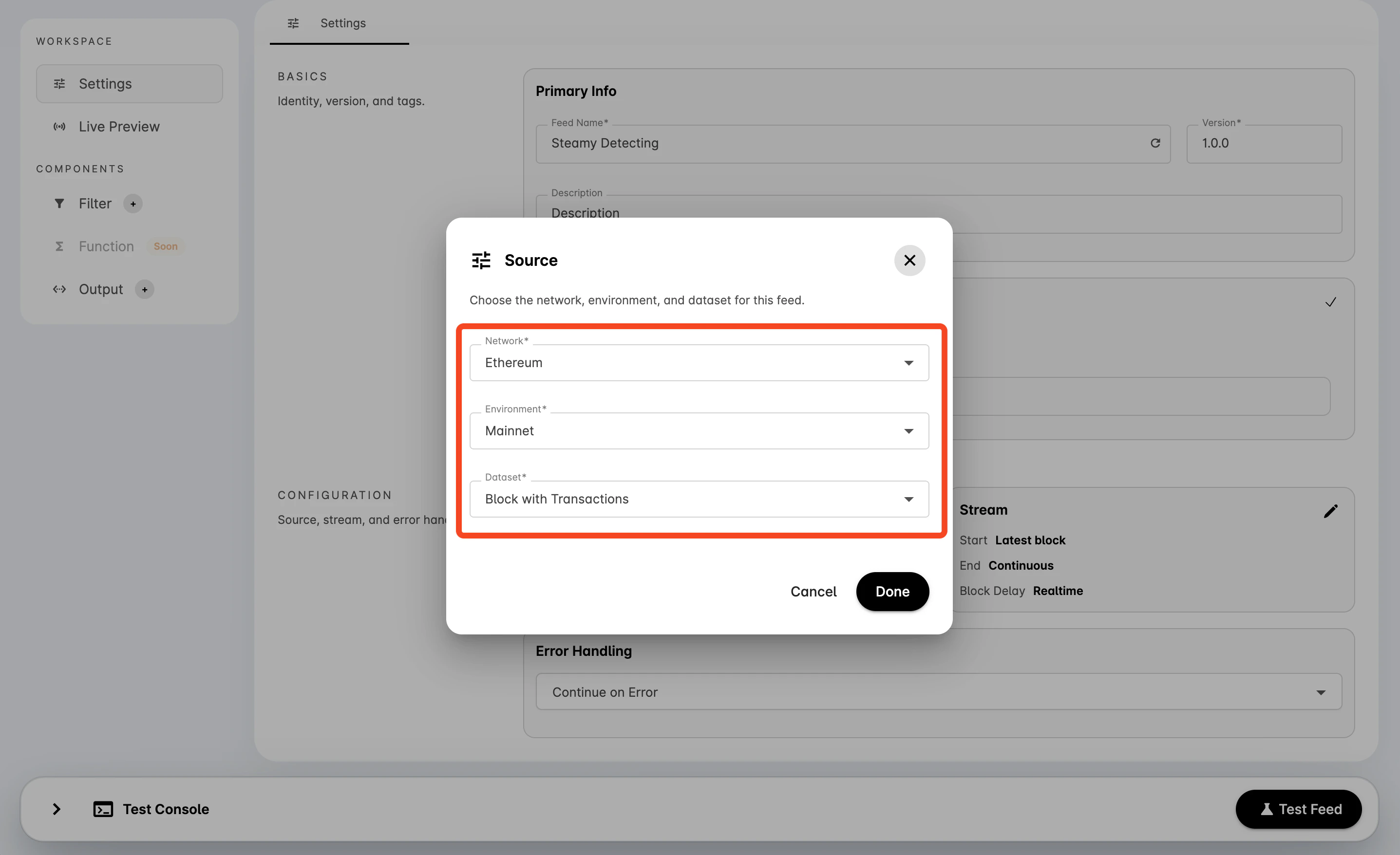Click the flask icon on Test Feed
The width and height of the screenshot is (1400, 855).
coord(1267,809)
